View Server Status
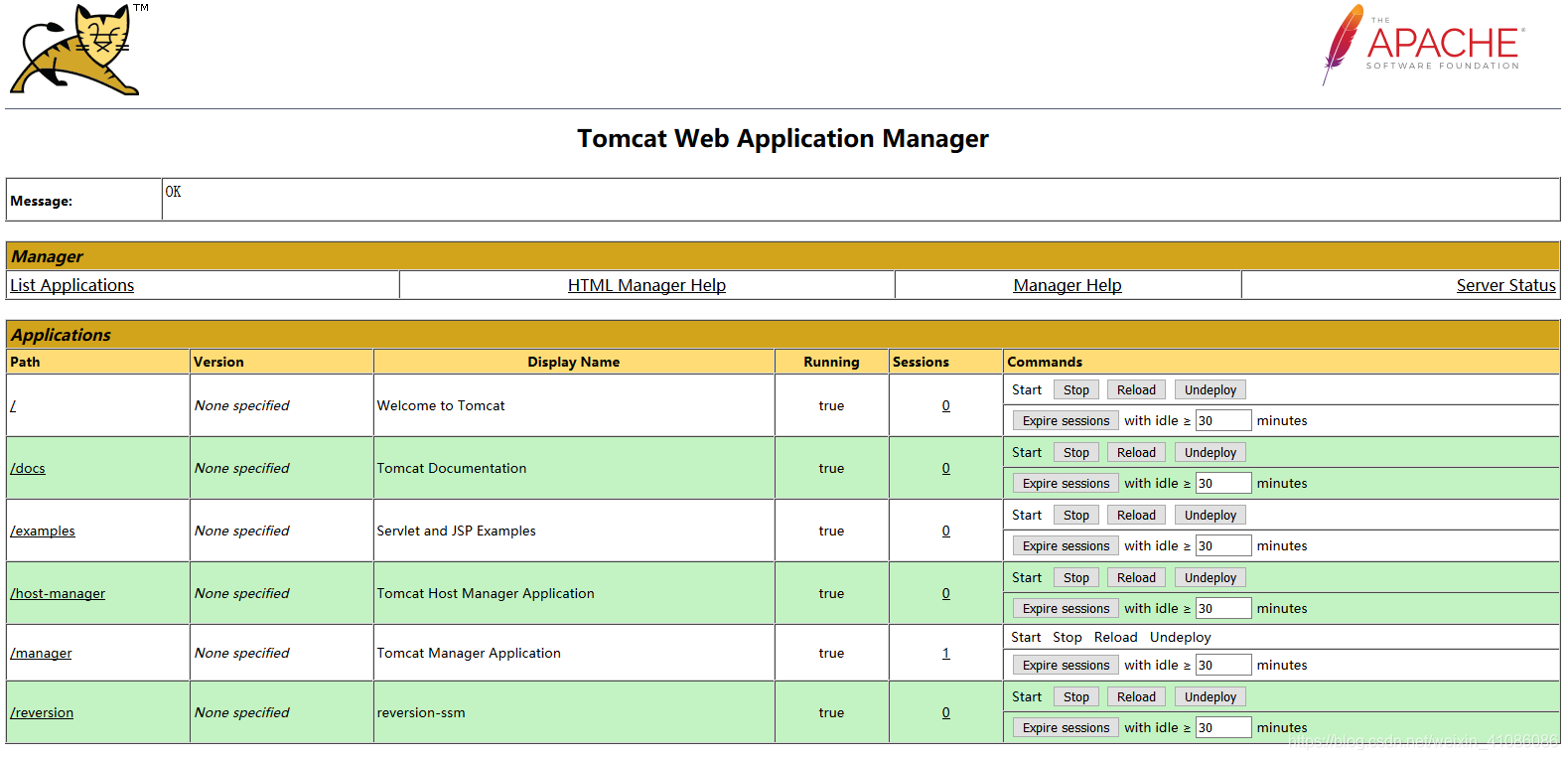Screen dimensions: 1568x760 [1505, 285]
